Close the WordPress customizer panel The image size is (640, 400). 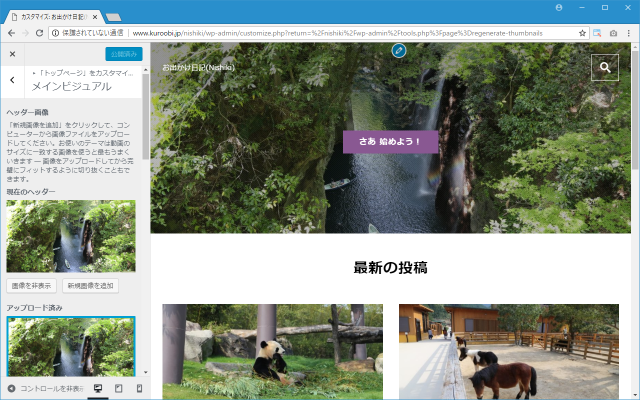[13, 54]
